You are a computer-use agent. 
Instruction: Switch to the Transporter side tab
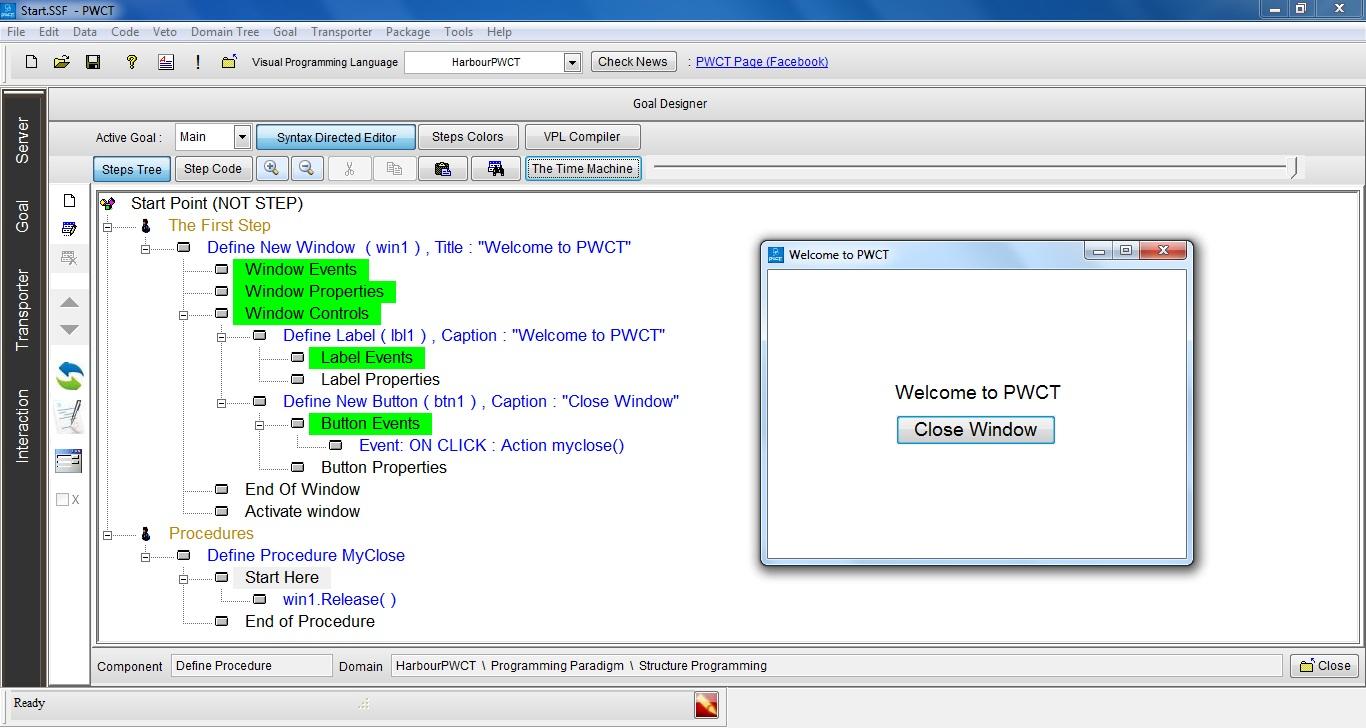[x=23, y=310]
